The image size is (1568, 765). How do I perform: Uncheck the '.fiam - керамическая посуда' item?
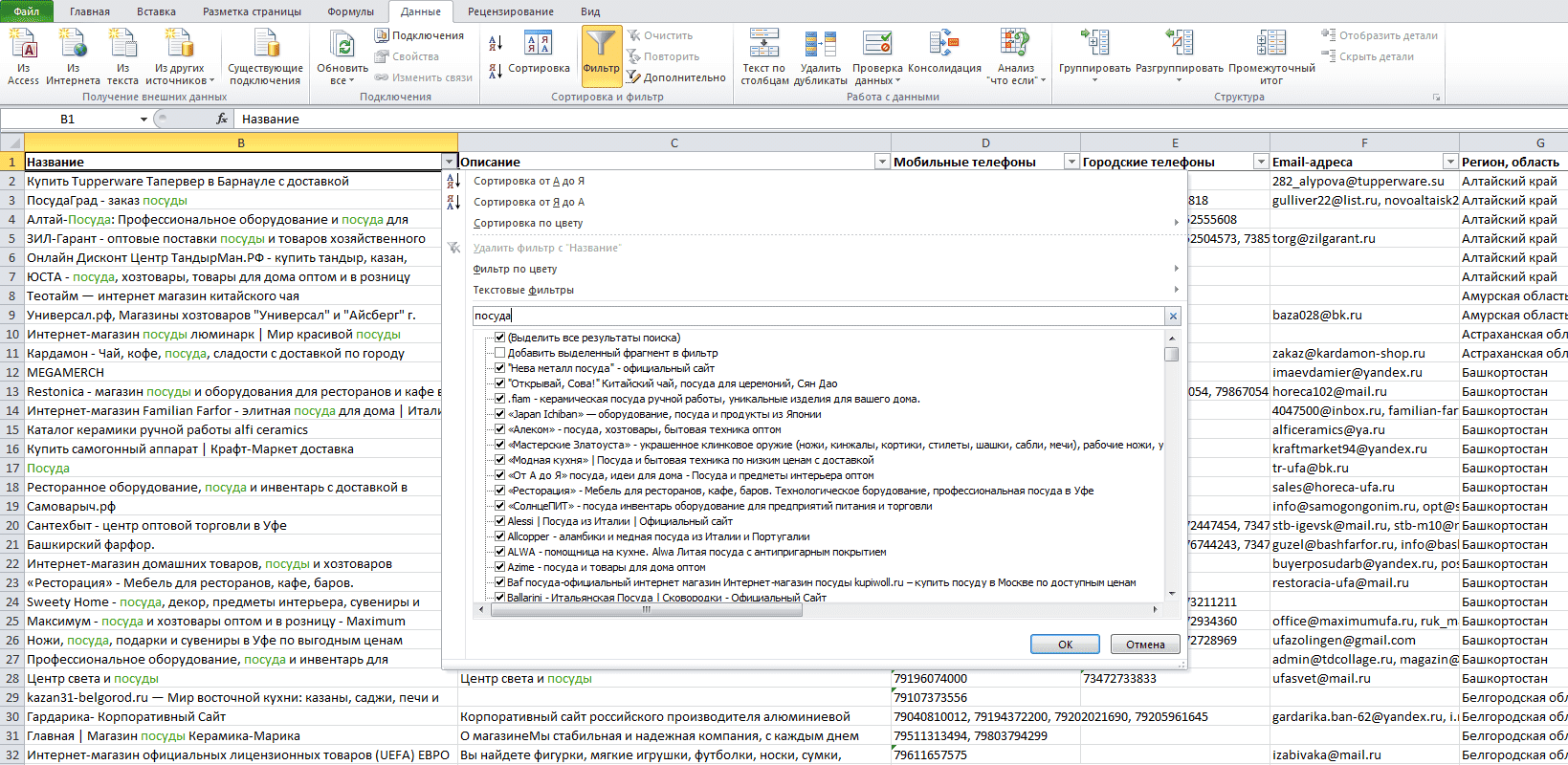tap(499, 399)
